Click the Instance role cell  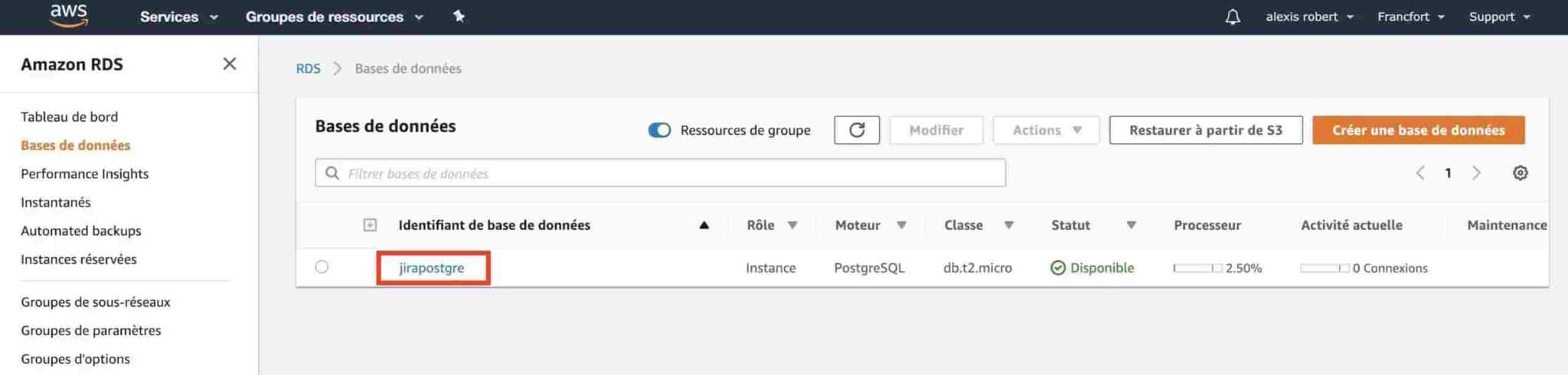[770, 268]
